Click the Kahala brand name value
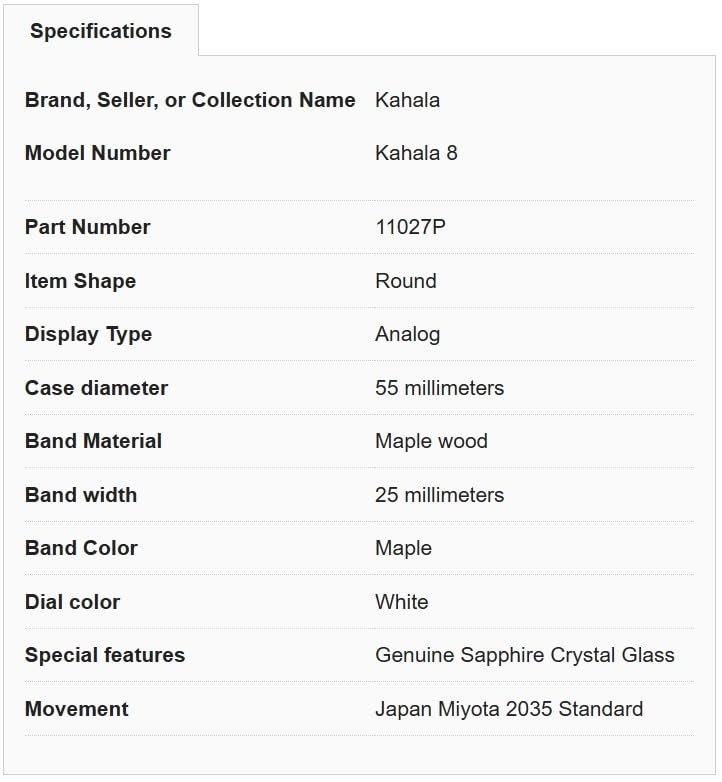The image size is (722, 782). pyautogui.click(x=407, y=100)
